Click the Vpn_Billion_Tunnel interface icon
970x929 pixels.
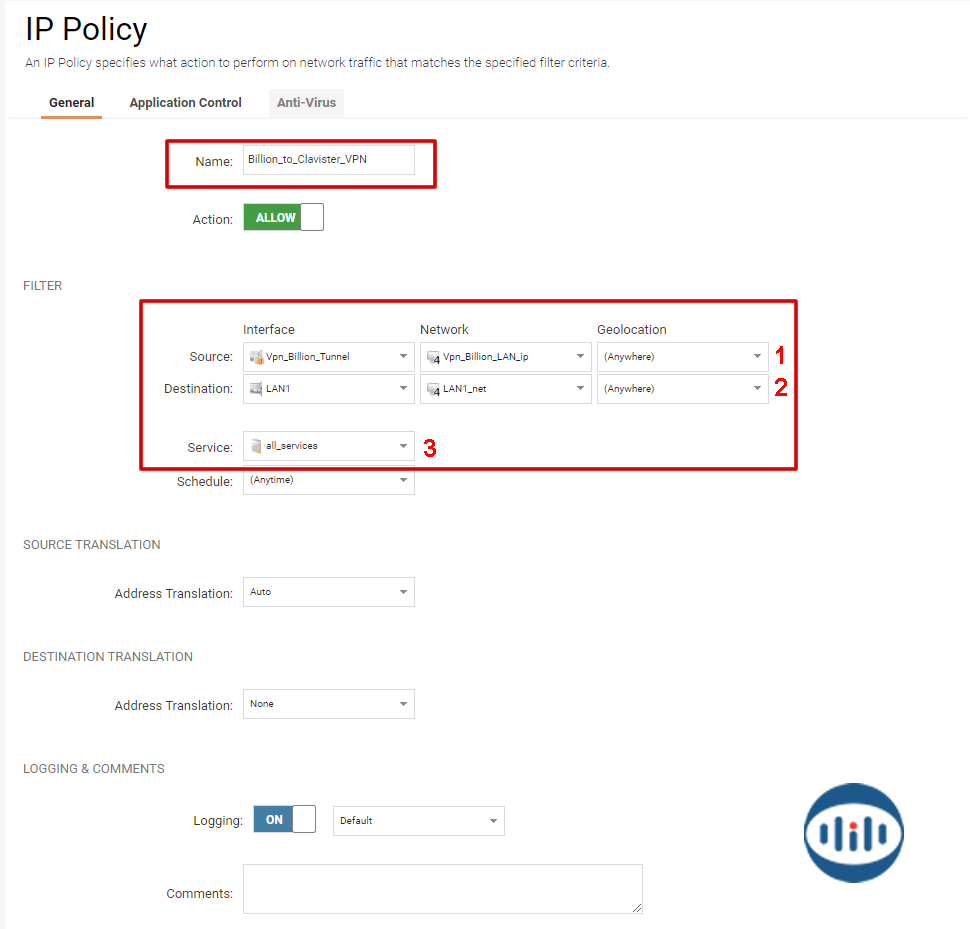point(256,357)
